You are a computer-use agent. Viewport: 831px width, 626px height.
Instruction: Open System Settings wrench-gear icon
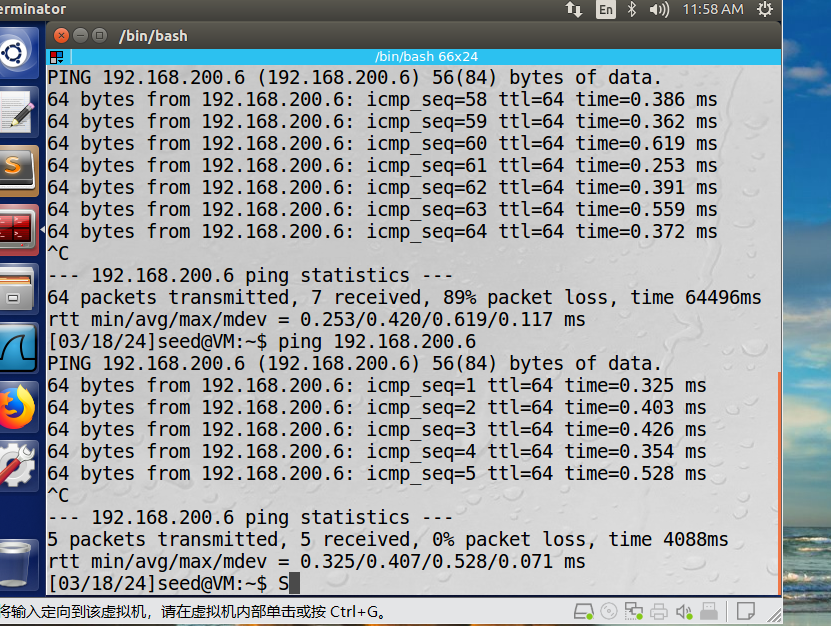tap(18, 465)
